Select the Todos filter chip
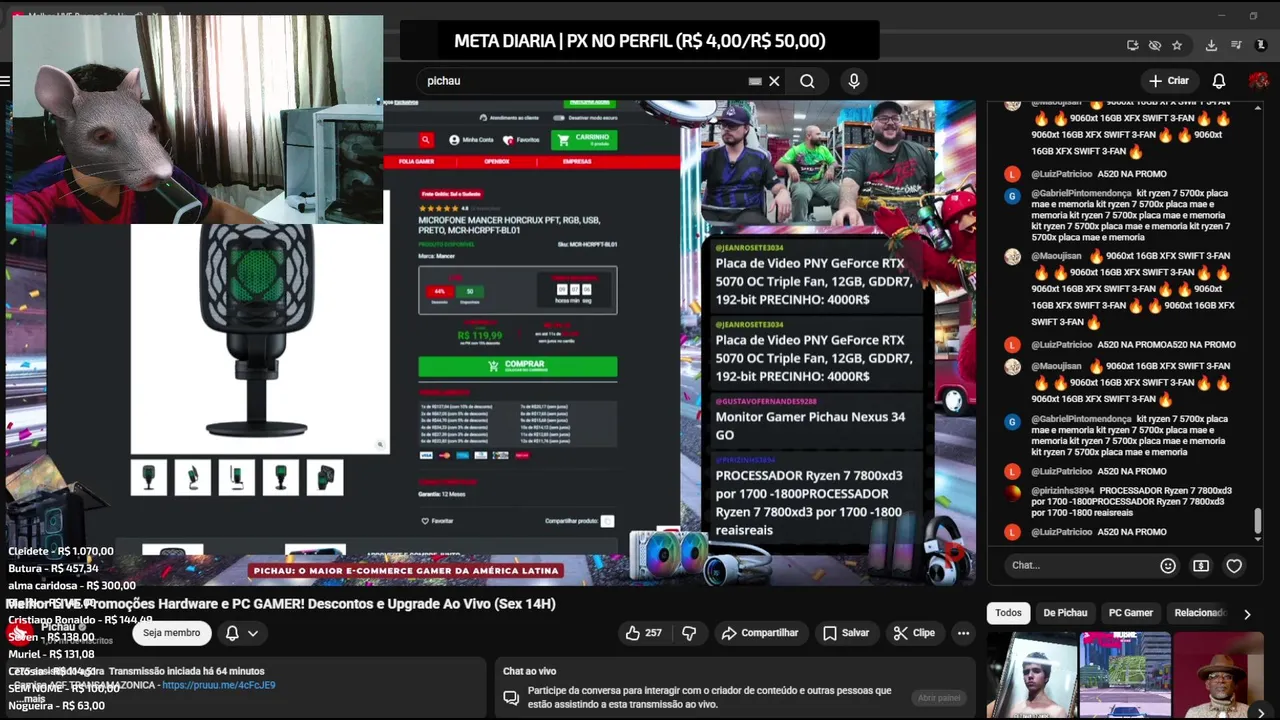Image resolution: width=1280 pixels, height=720 pixels. tap(1008, 613)
